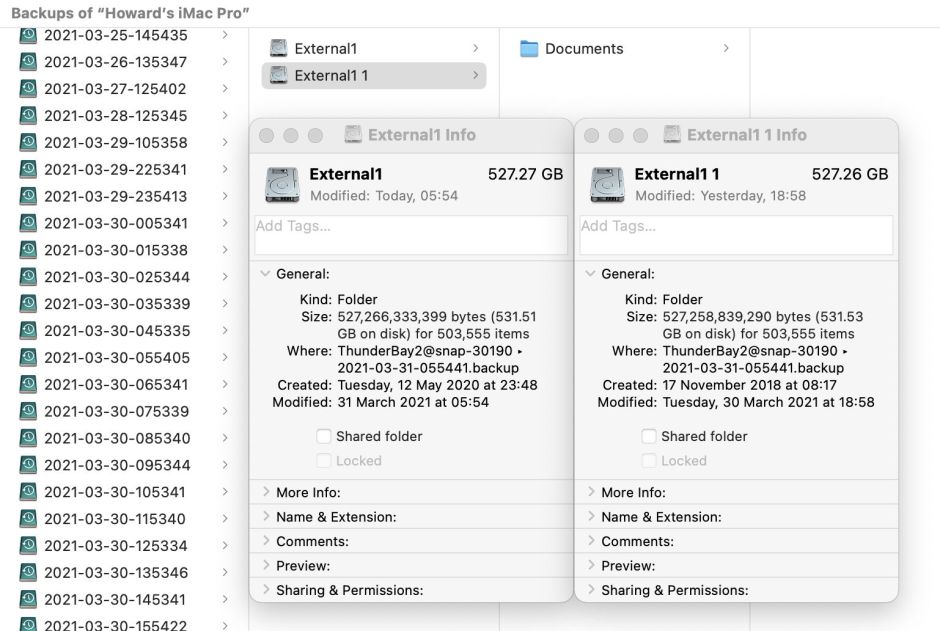Enable Shared folder in External1 1 Info
Image resolution: width=940 pixels, height=631 pixels.
(x=649, y=436)
